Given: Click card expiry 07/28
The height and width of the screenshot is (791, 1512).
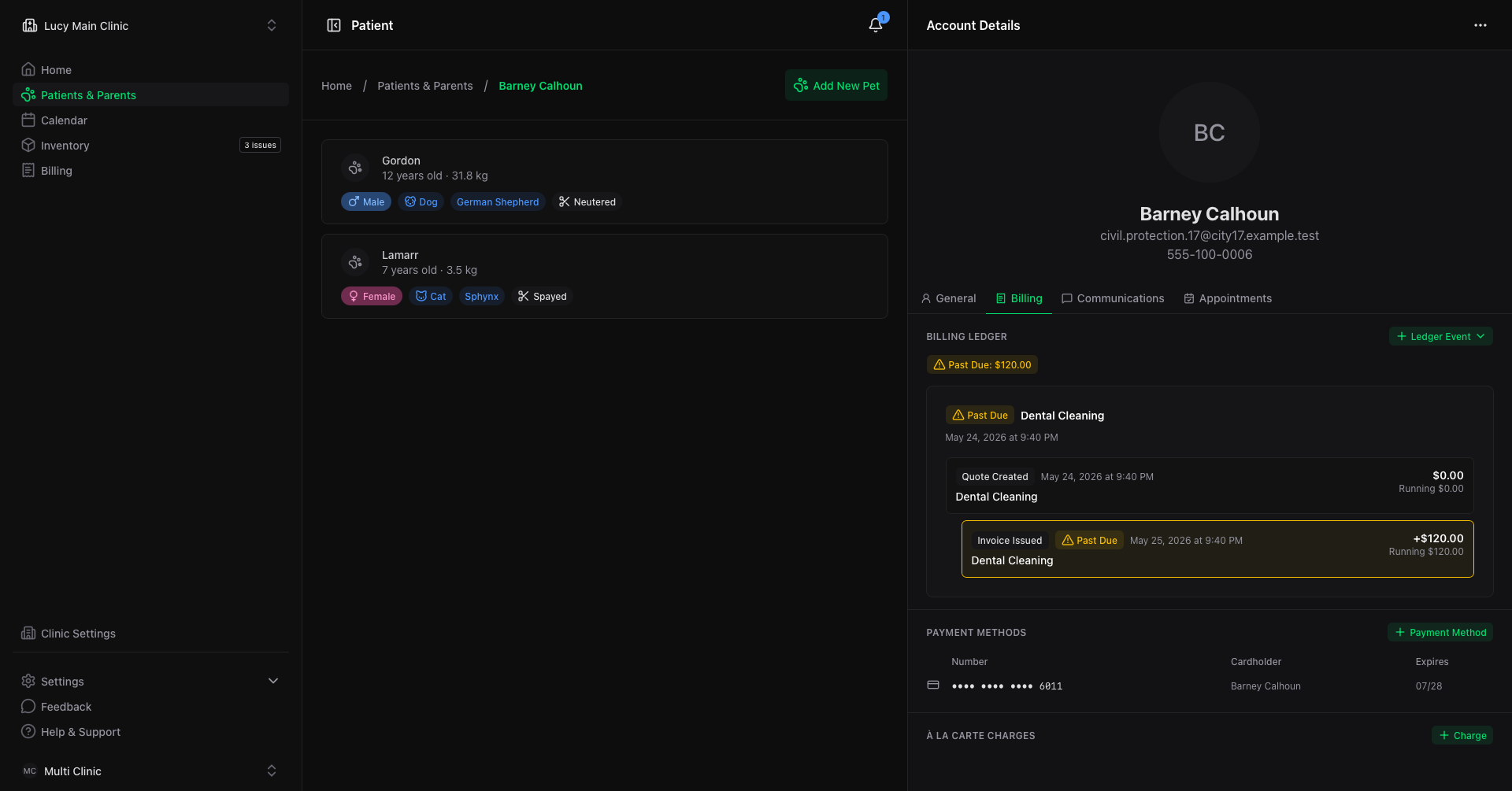Looking at the screenshot, I should click(x=1429, y=686).
